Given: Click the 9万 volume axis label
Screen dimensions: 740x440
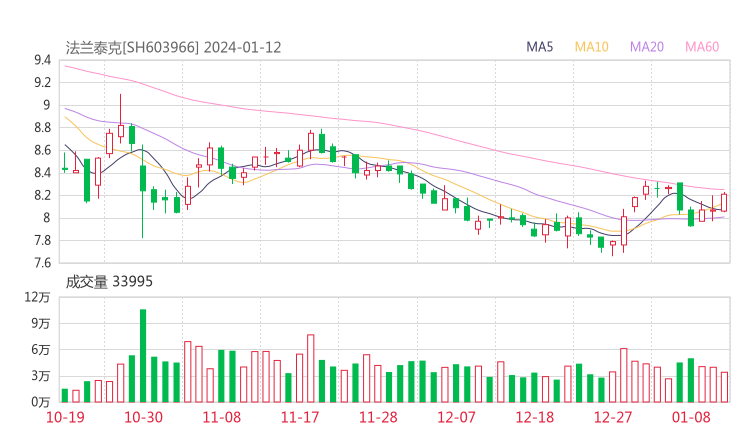Looking at the screenshot, I should click(41, 324).
